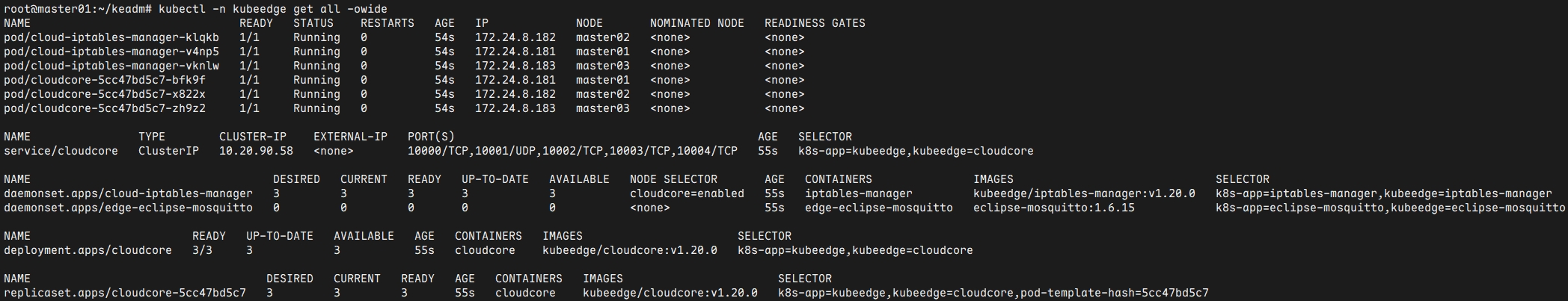Click the NOMINATED NODE column header
This screenshot has width=1568, height=301.
696,23
